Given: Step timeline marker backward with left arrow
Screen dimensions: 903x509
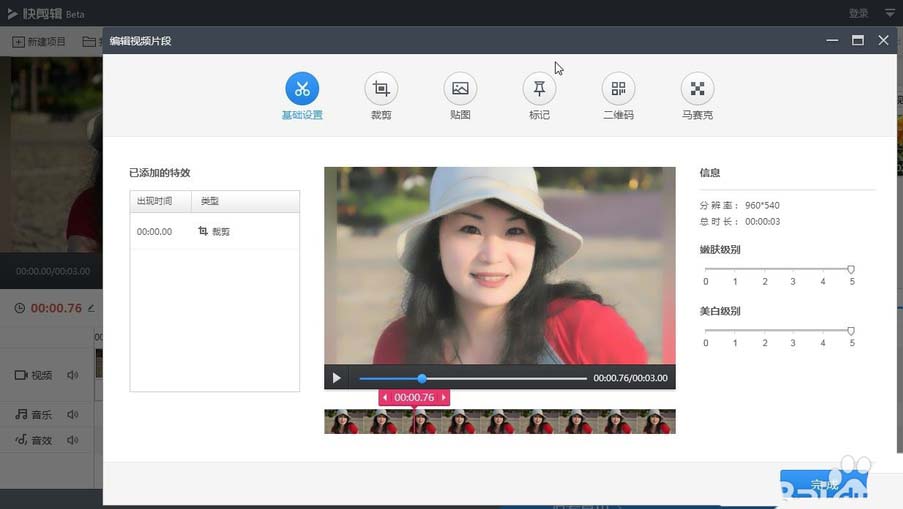Looking at the screenshot, I should coord(385,397).
